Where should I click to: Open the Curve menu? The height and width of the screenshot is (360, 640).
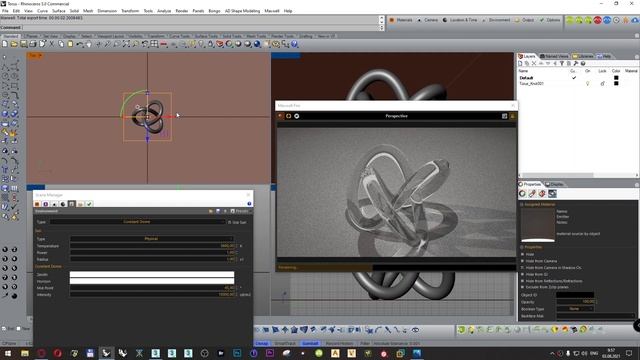coord(42,11)
